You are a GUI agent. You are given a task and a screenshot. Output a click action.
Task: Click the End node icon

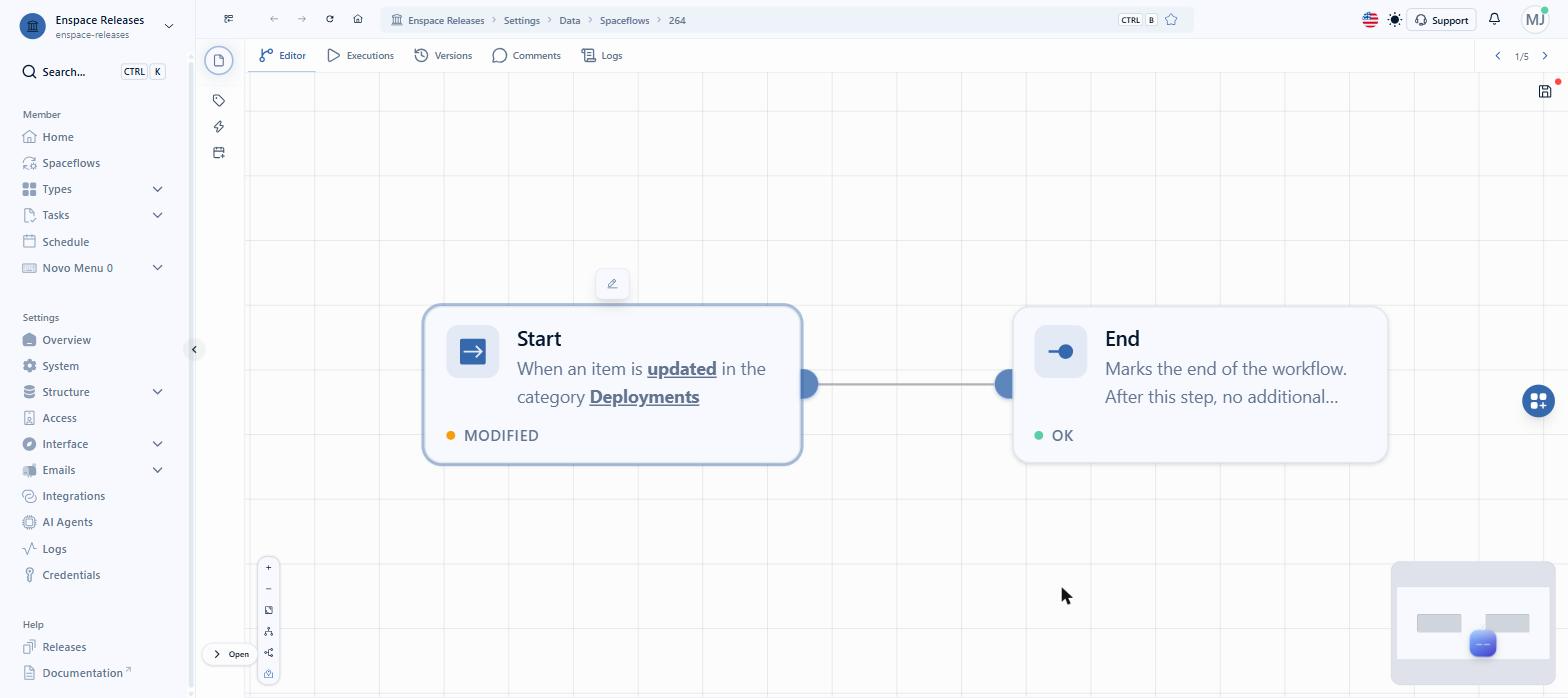coord(1061,351)
